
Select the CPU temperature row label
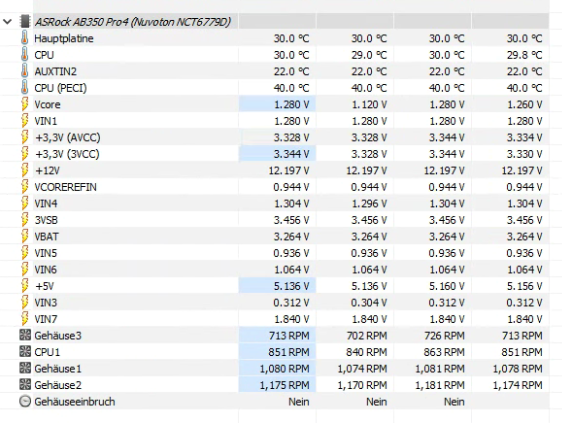coord(44,55)
